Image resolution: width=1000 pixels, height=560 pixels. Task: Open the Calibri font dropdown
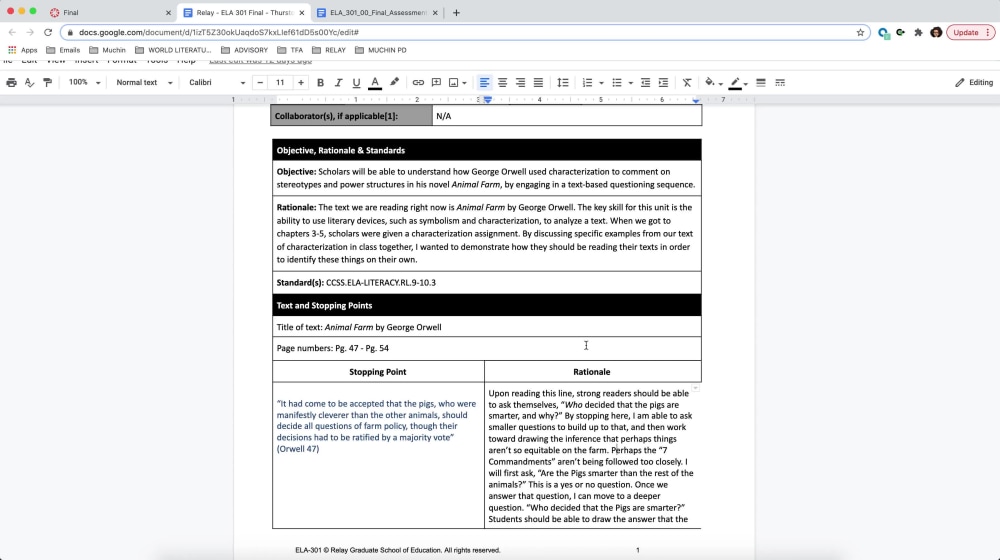click(217, 82)
